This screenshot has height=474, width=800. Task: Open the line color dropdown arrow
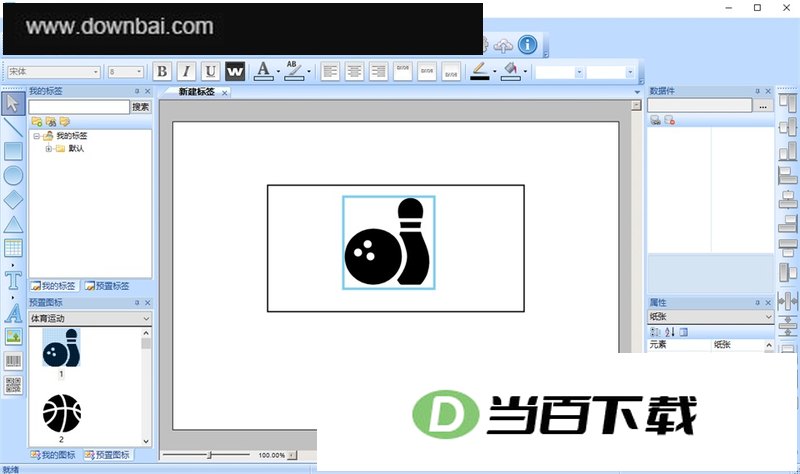(x=494, y=72)
